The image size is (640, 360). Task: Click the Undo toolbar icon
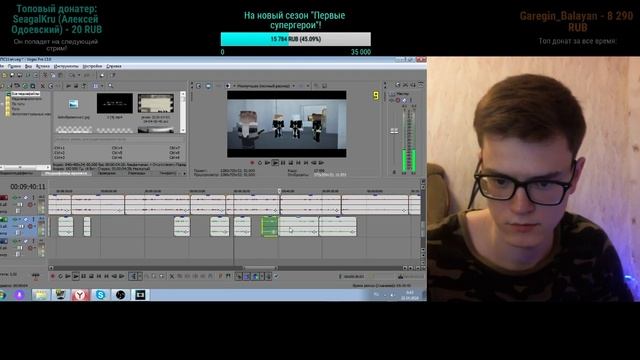[x=72, y=75]
